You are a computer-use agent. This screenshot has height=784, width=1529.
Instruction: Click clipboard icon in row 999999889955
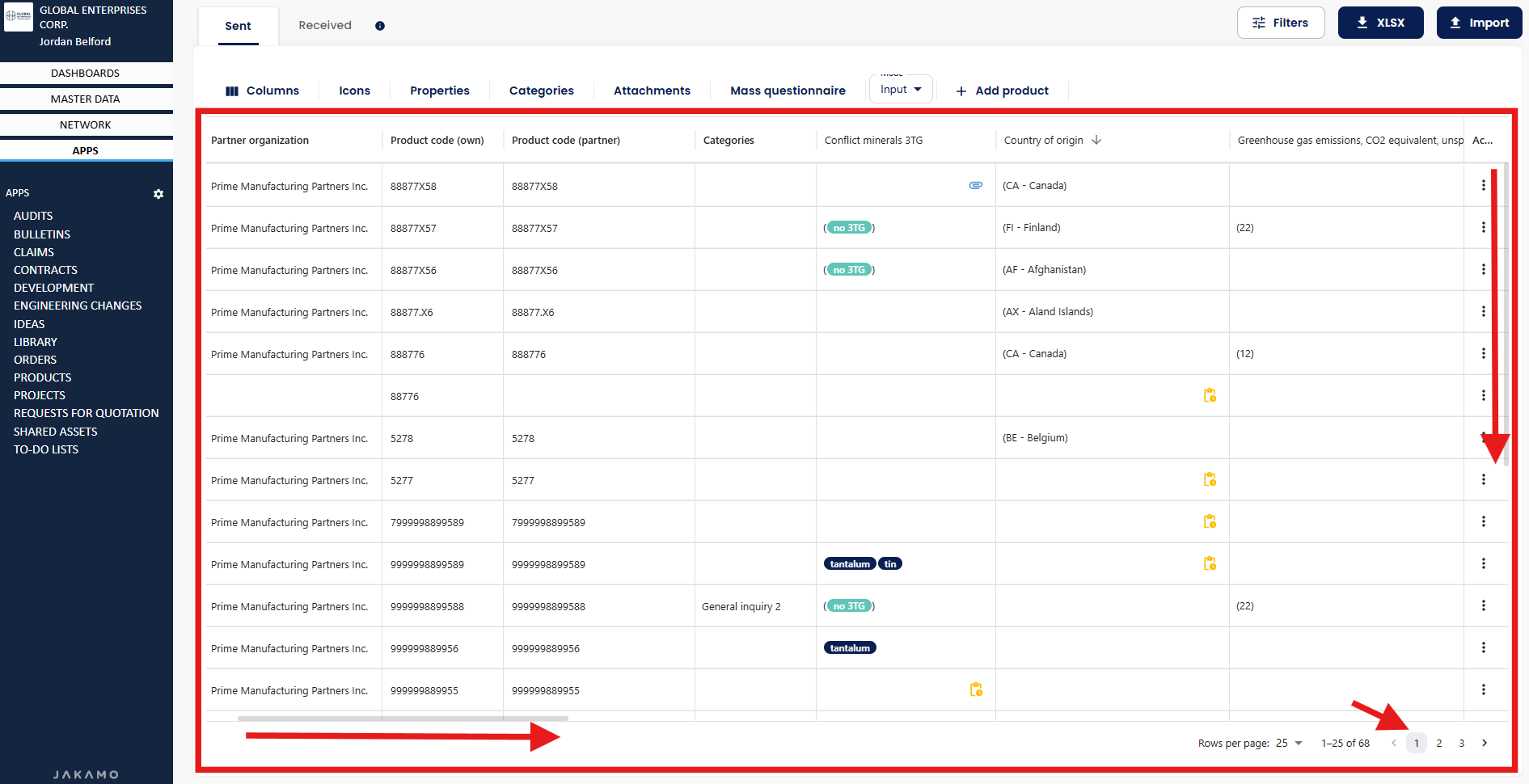[976, 689]
